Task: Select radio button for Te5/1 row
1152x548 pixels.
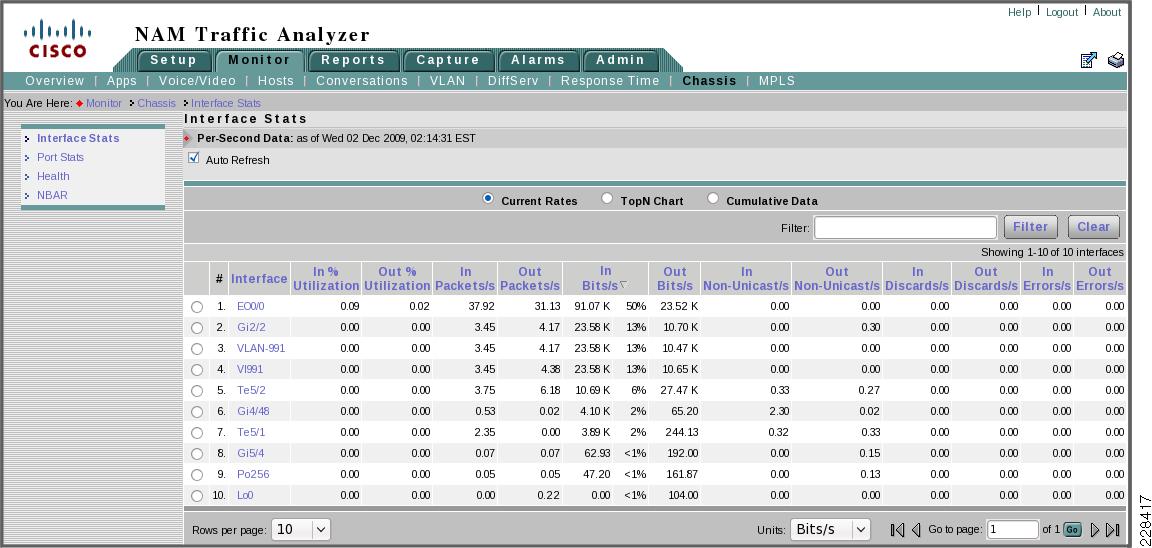Action: 196,433
